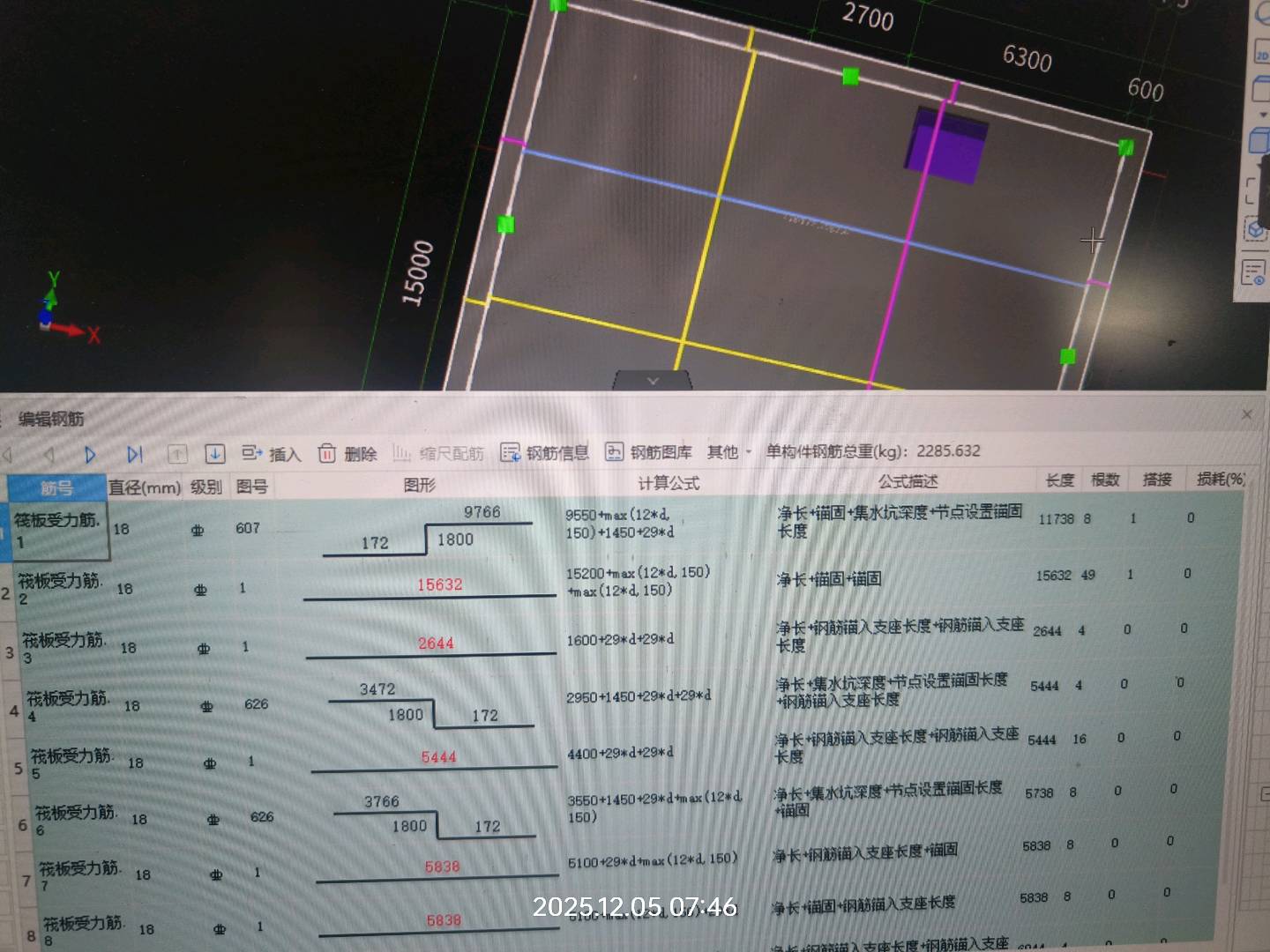Viewport: 1270px width, 952px height.
Task: Click formula 2950+1450+29*d+29*d
Action: [639, 696]
